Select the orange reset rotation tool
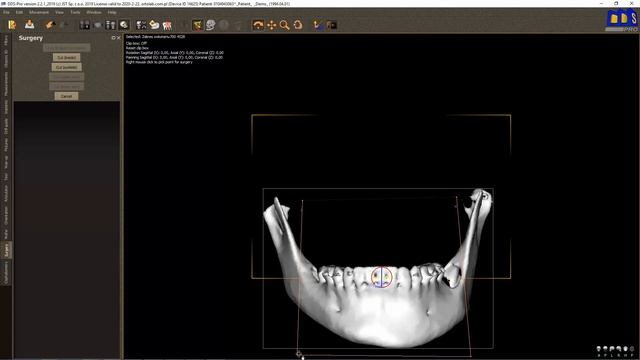640x360 pixels. [298, 25]
